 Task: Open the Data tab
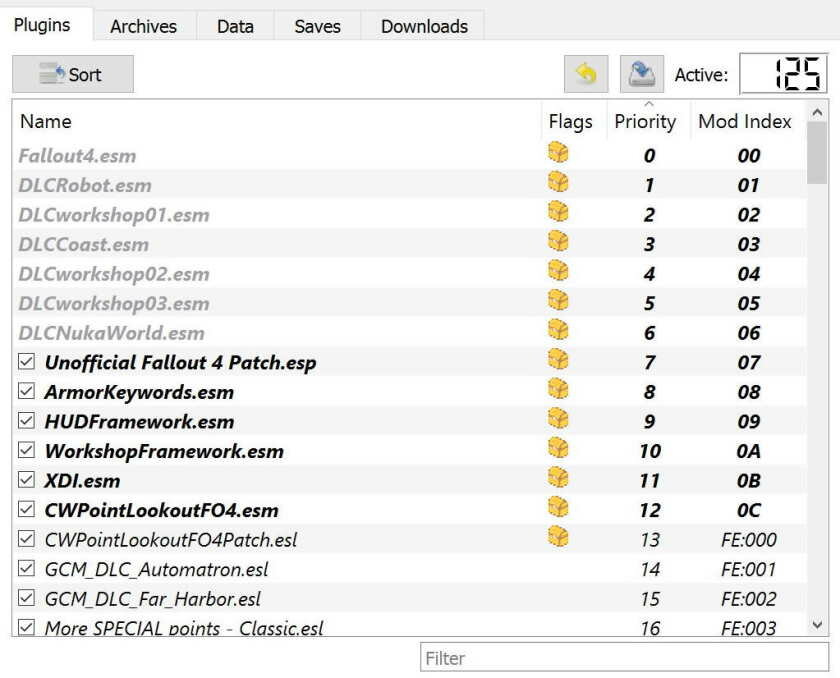click(235, 26)
